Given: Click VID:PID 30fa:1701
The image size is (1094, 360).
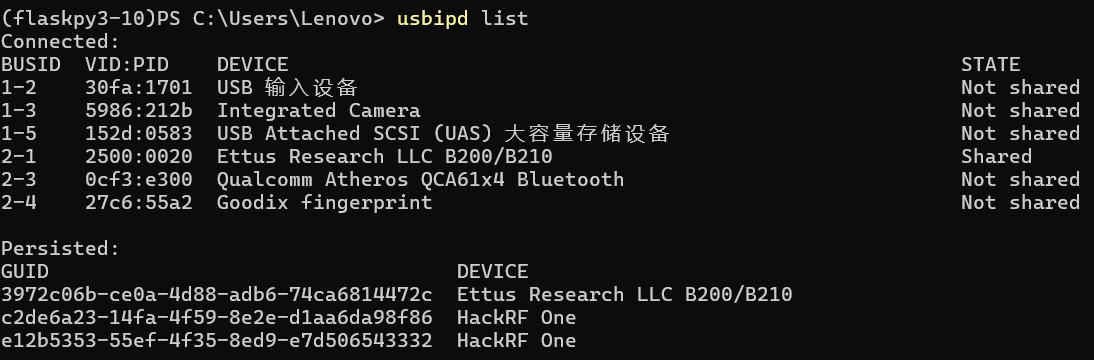Looking at the screenshot, I should [x=139, y=87].
